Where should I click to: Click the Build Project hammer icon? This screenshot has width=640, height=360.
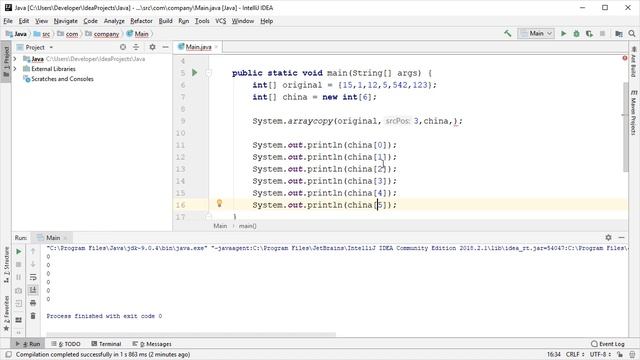[x=507, y=33]
